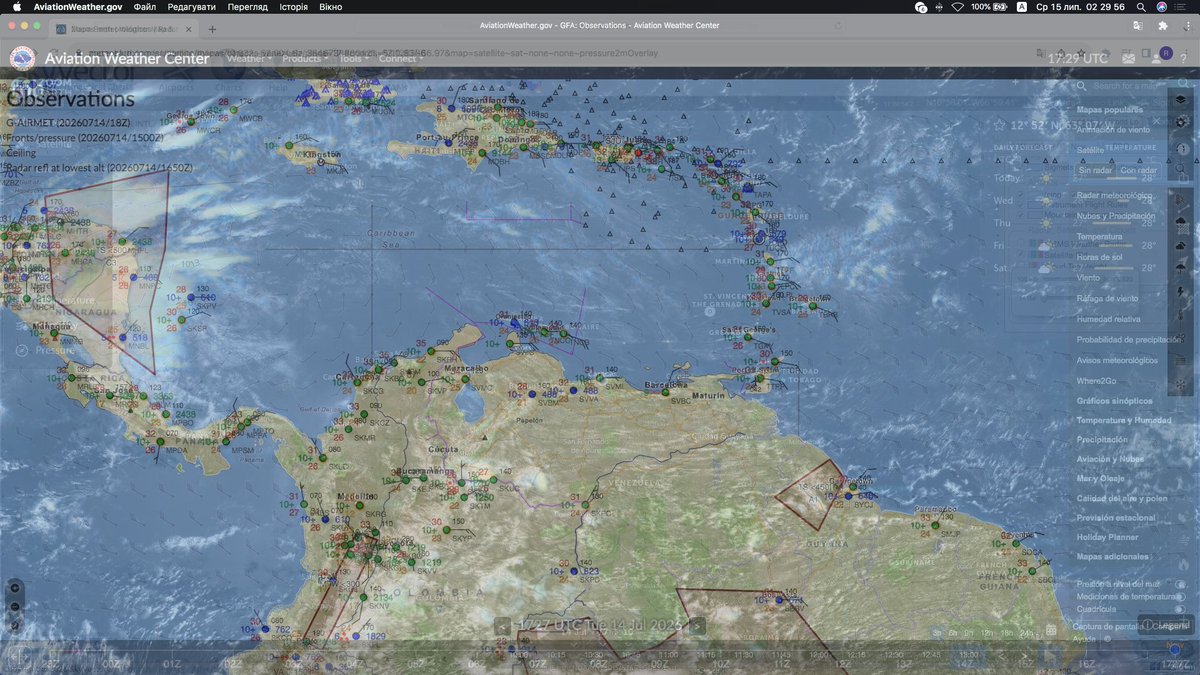Click the user profile avatar icon
Viewport: 1200px width, 675px height.
click(1166, 53)
